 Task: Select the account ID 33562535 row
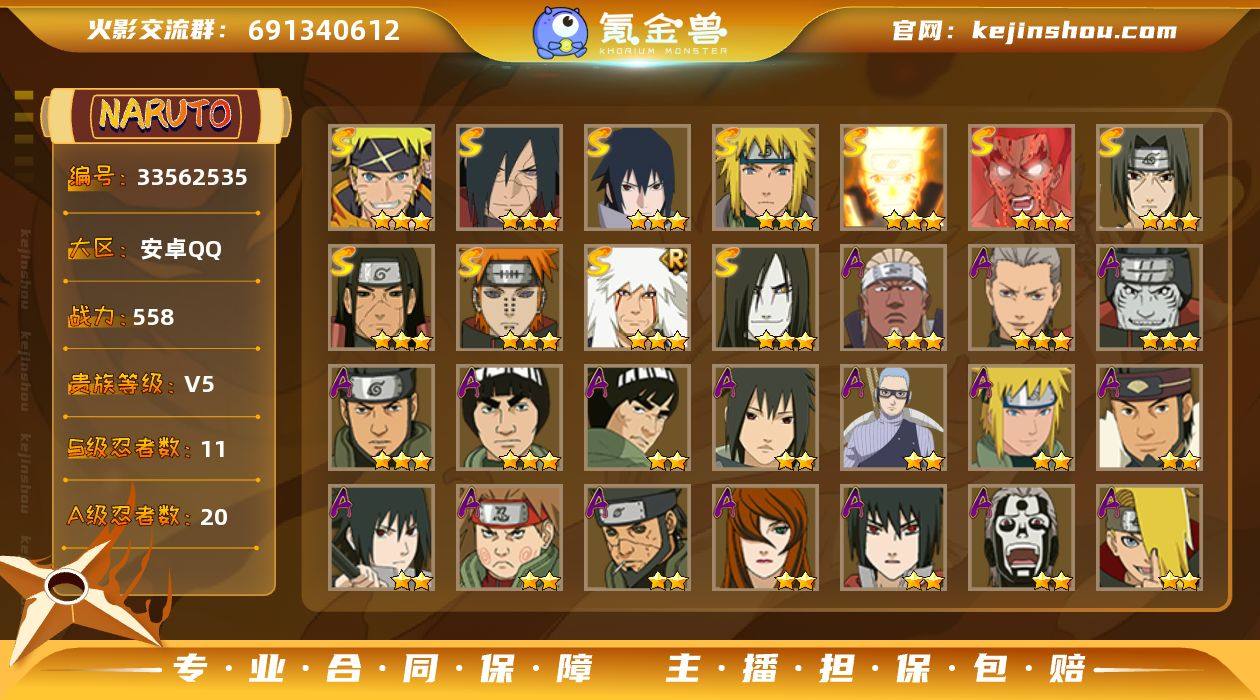coord(158,178)
